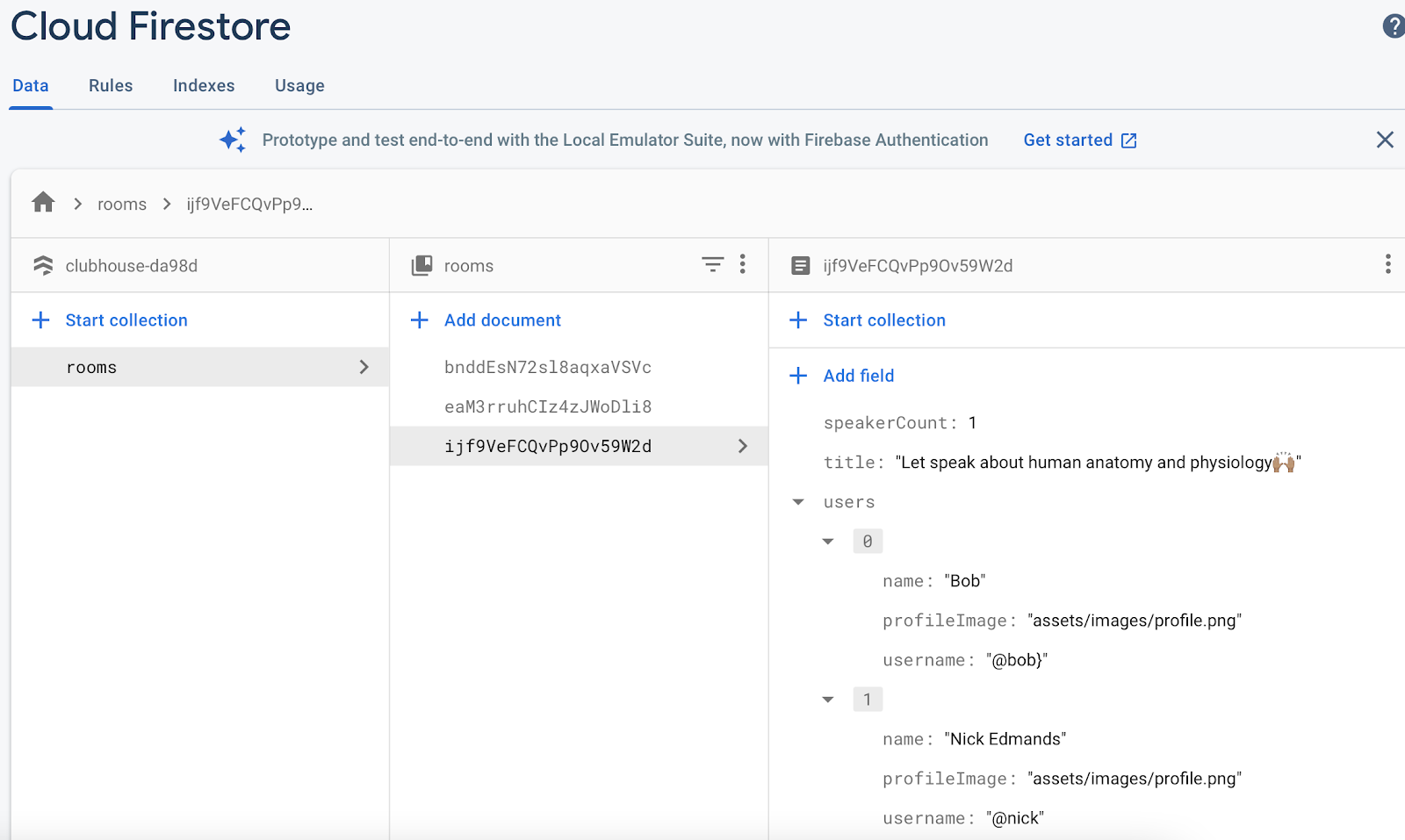Screen dimensions: 1405x840
Task: Click the first chevron separator after the home icon
Action: click(78, 204)
